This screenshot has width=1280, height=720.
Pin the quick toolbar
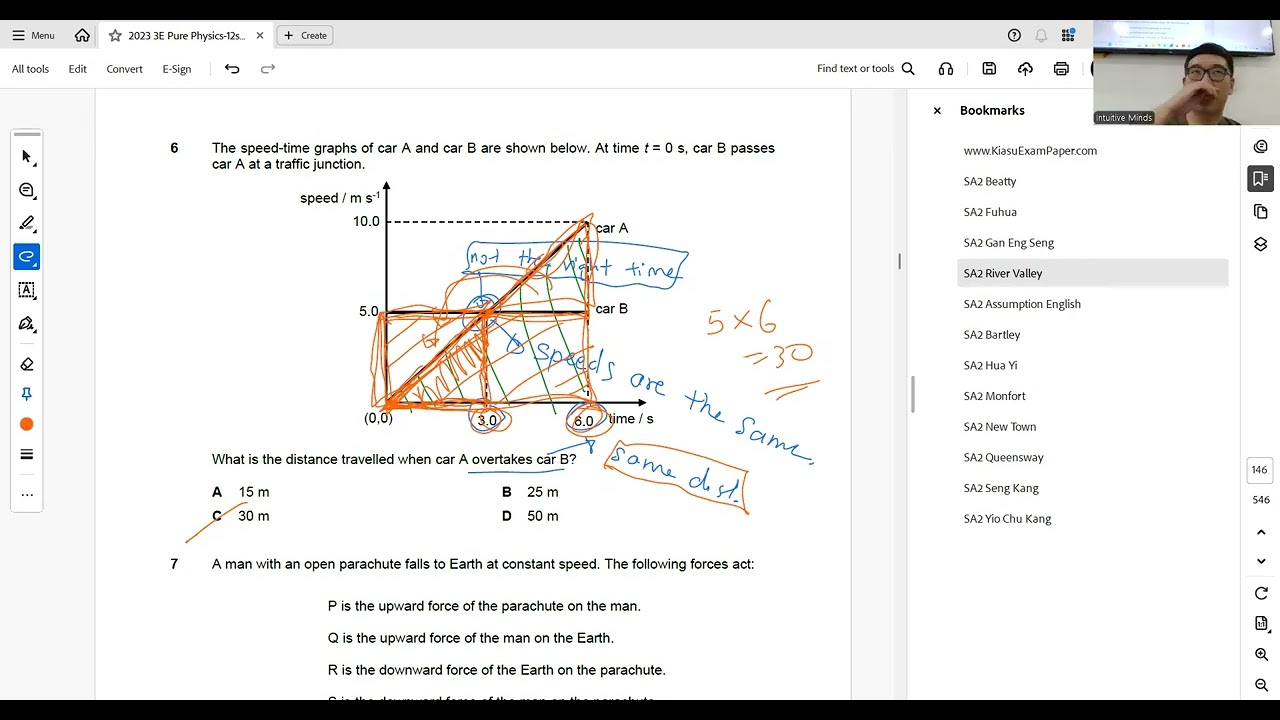tap(27, 394)
